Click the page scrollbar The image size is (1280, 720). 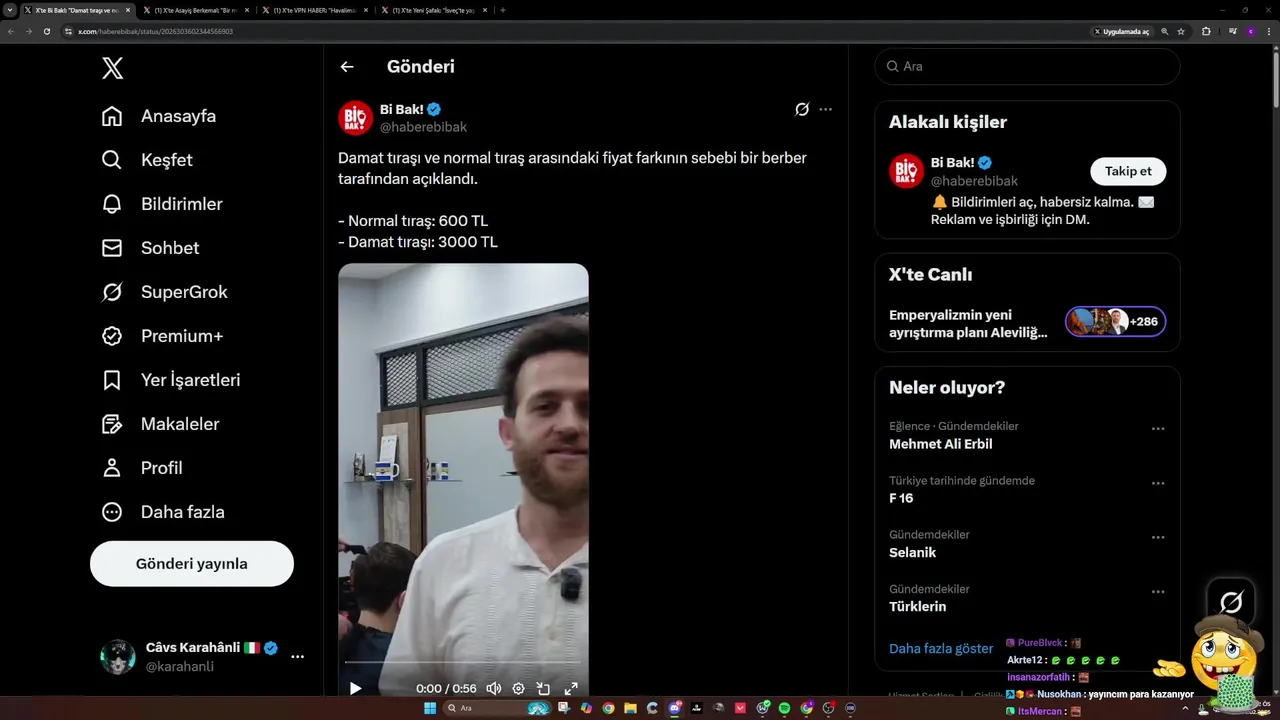pyautogui.click(x=1275, y=78)
